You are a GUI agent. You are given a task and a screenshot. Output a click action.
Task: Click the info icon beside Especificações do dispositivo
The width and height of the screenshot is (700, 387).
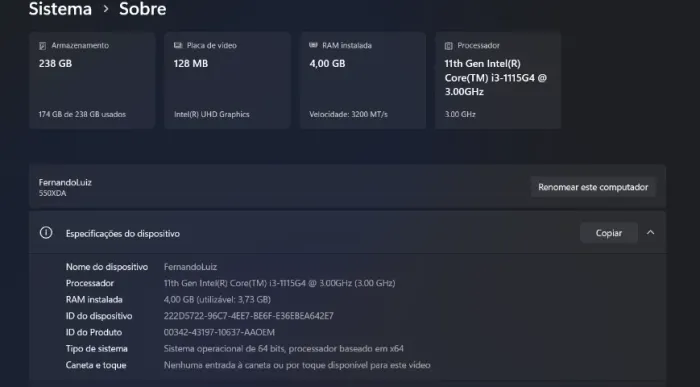[x=46, y=233]
